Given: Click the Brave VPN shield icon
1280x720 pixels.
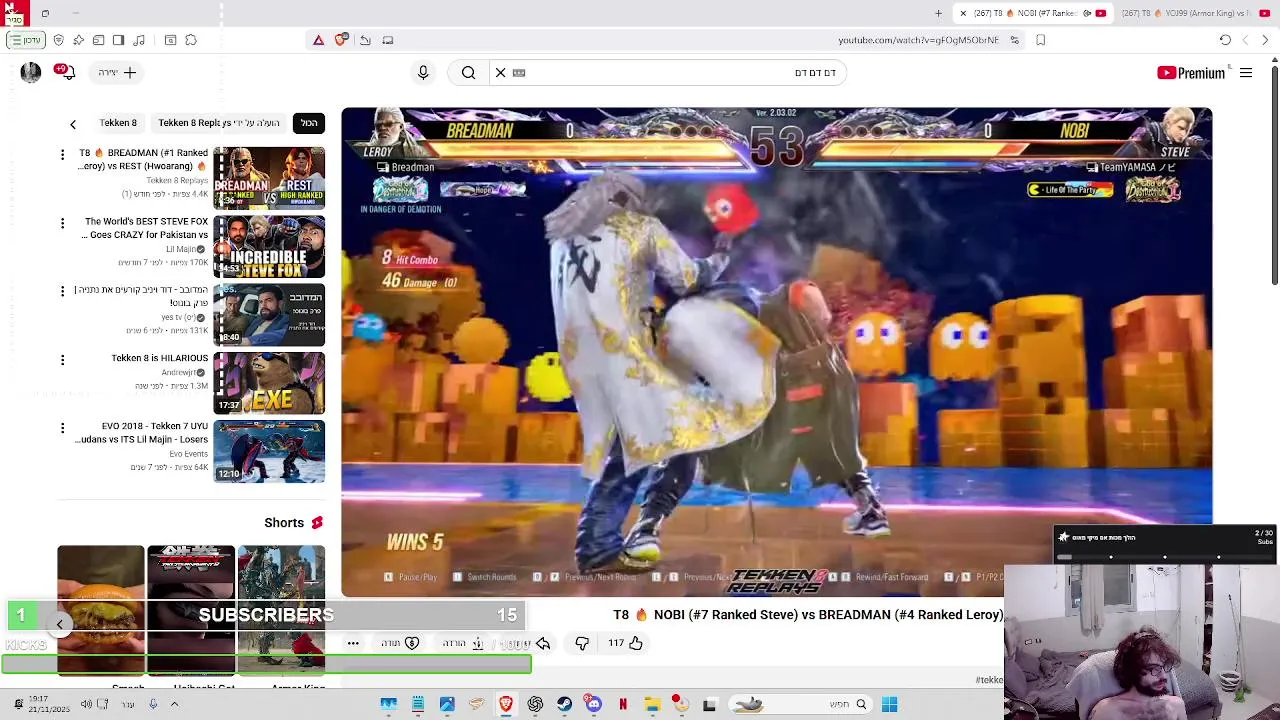Looking at the screenshot, I should 59,40.
